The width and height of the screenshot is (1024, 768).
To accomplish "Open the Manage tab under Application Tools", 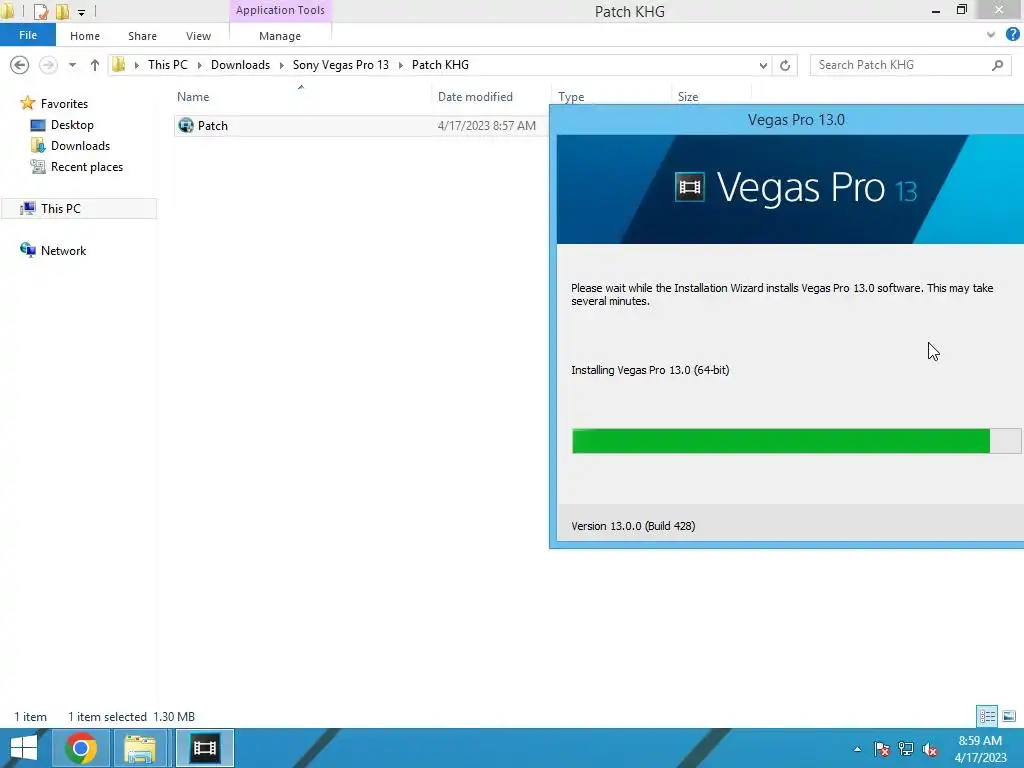I will [x=280, y=36].
